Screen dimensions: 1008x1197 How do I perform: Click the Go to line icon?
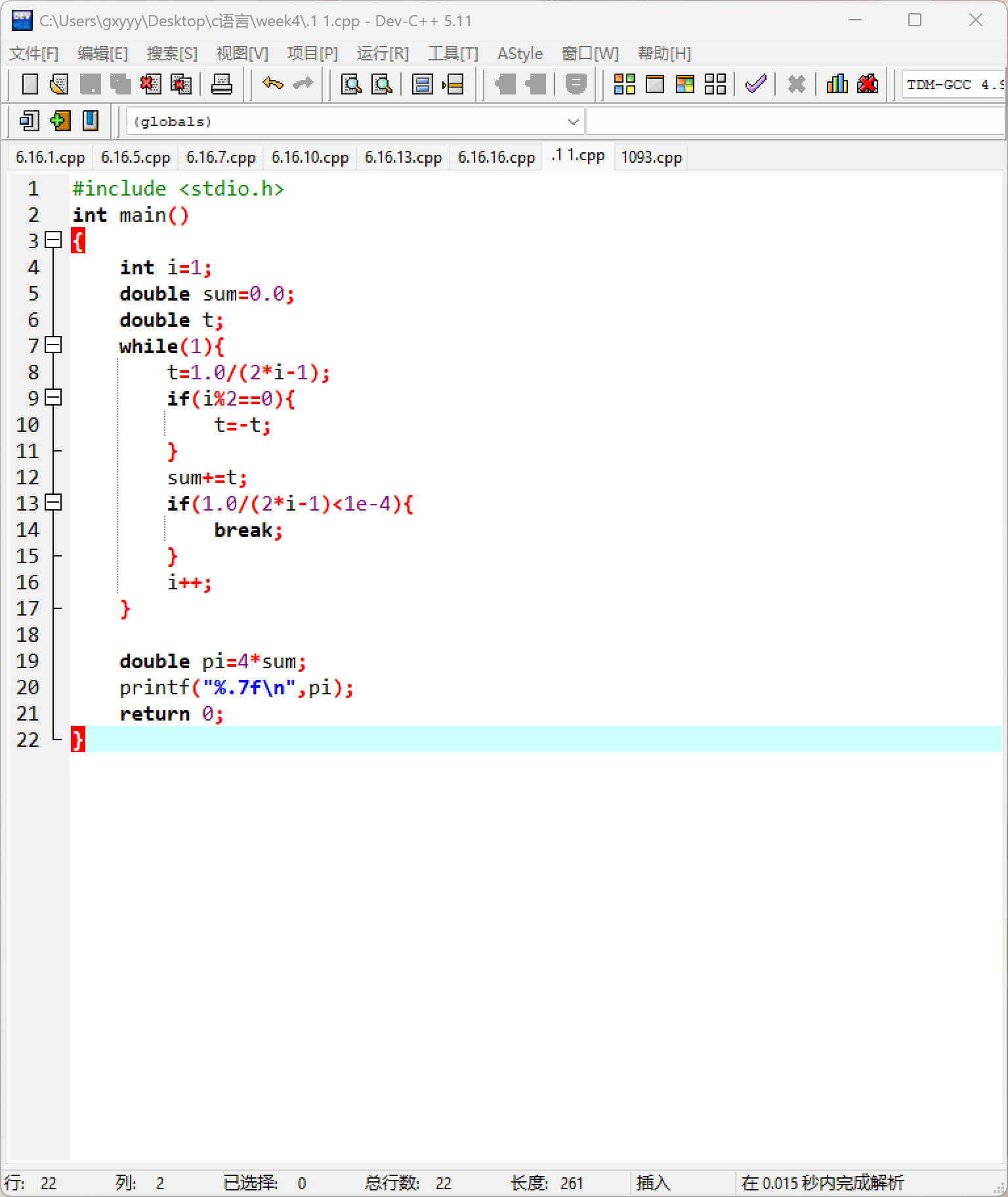coord(453,84)
